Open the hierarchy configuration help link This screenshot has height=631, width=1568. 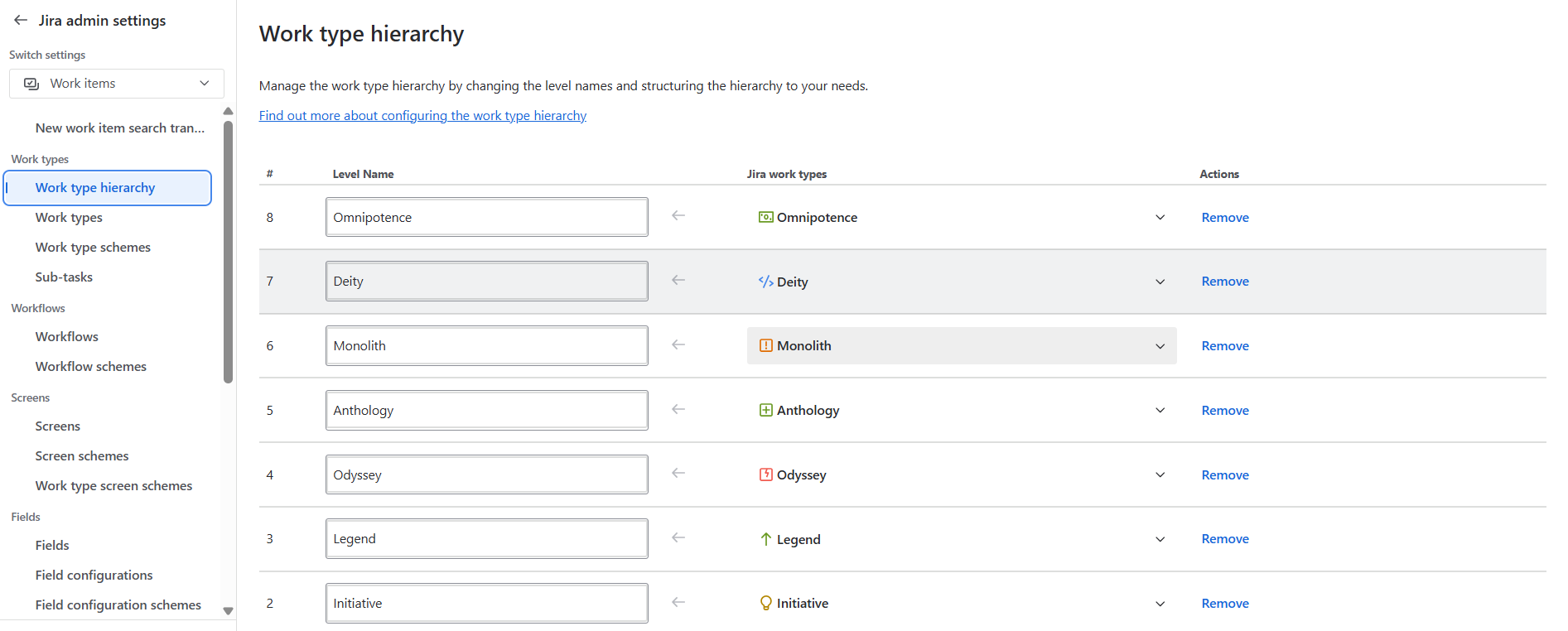pyautogui.click(x=422, y=116)
